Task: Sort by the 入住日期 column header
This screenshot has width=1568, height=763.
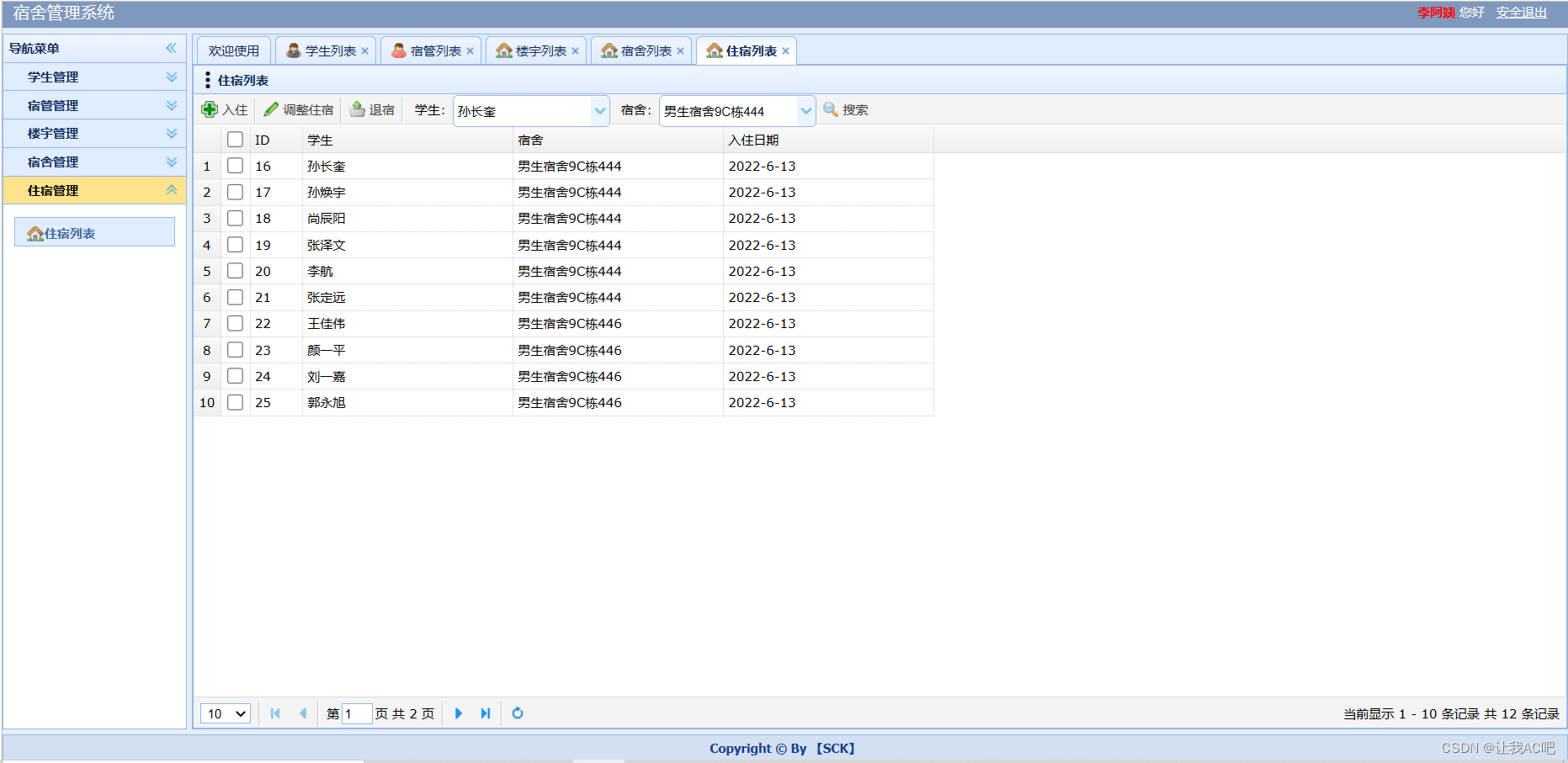Action: (x=828, y=140)
